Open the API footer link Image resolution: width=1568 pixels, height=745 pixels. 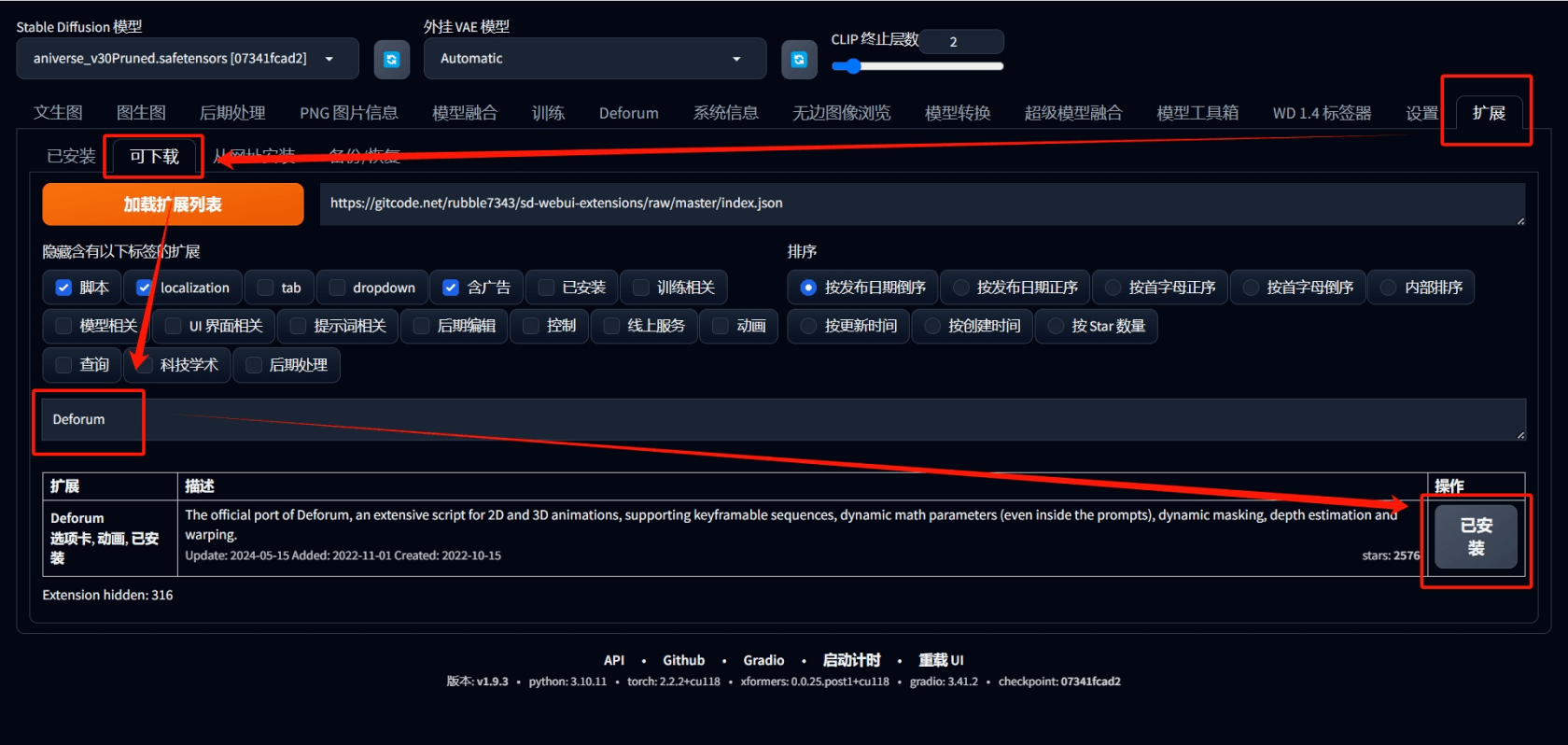tap(614, 660)
